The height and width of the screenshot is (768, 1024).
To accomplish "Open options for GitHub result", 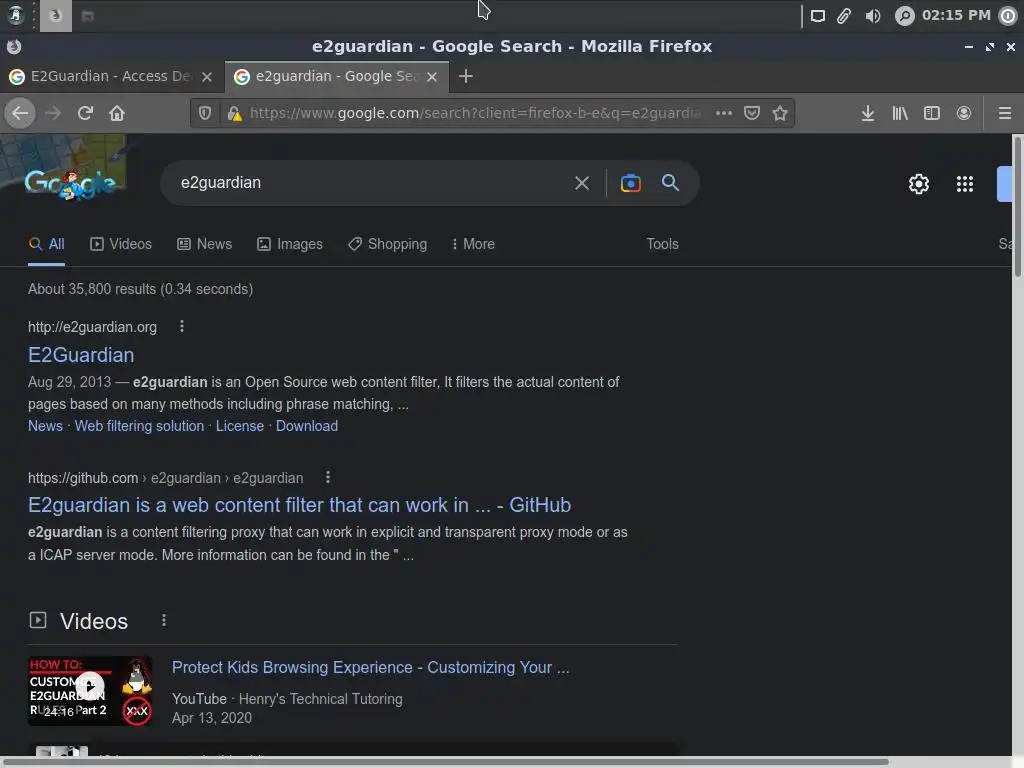I will tap(328, 477).
